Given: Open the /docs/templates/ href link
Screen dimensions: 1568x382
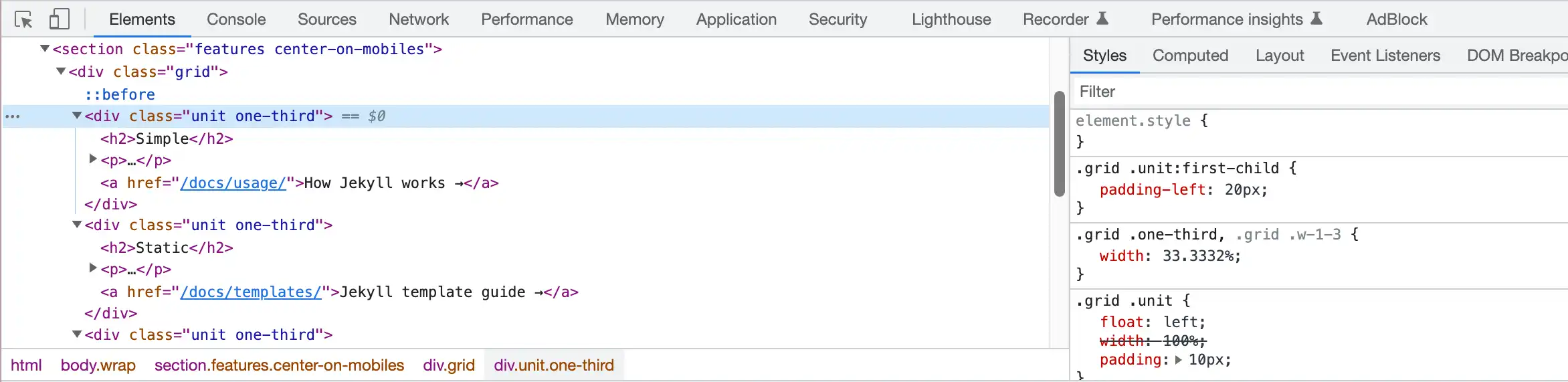Looking at the screenshot, I should pyautogui.click(x=251, y=292).
